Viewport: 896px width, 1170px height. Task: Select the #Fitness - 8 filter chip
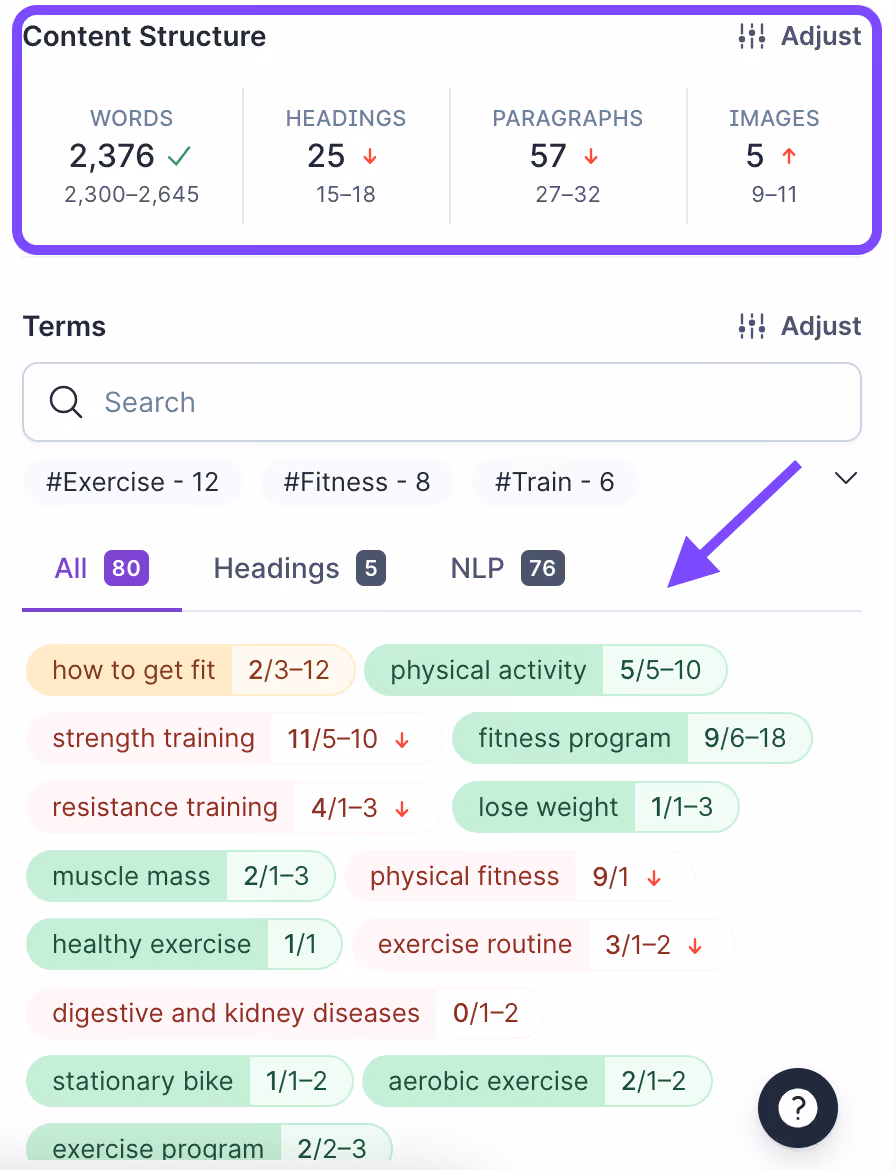tap(357, 482)
